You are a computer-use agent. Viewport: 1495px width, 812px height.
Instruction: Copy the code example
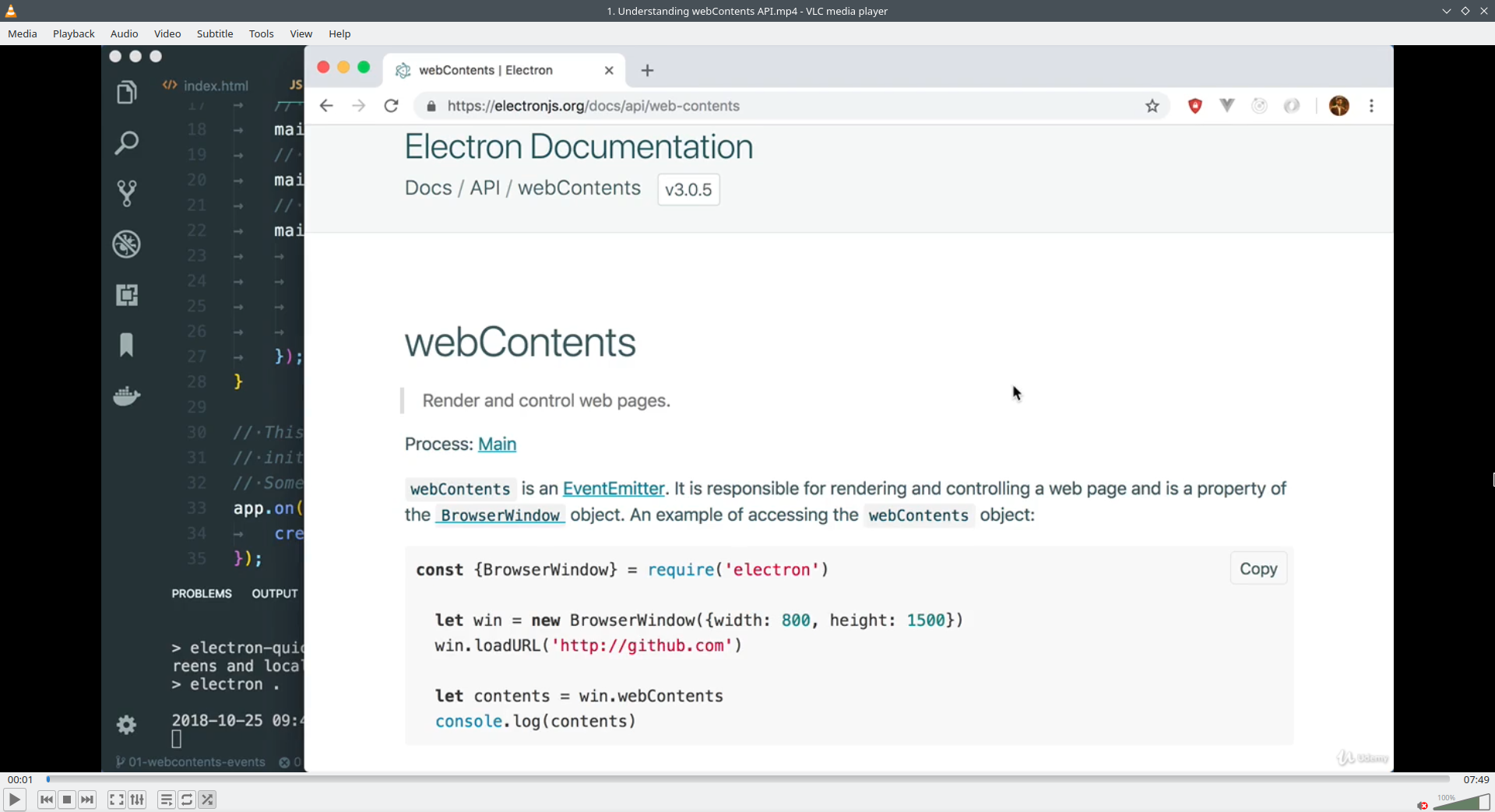1258,569
